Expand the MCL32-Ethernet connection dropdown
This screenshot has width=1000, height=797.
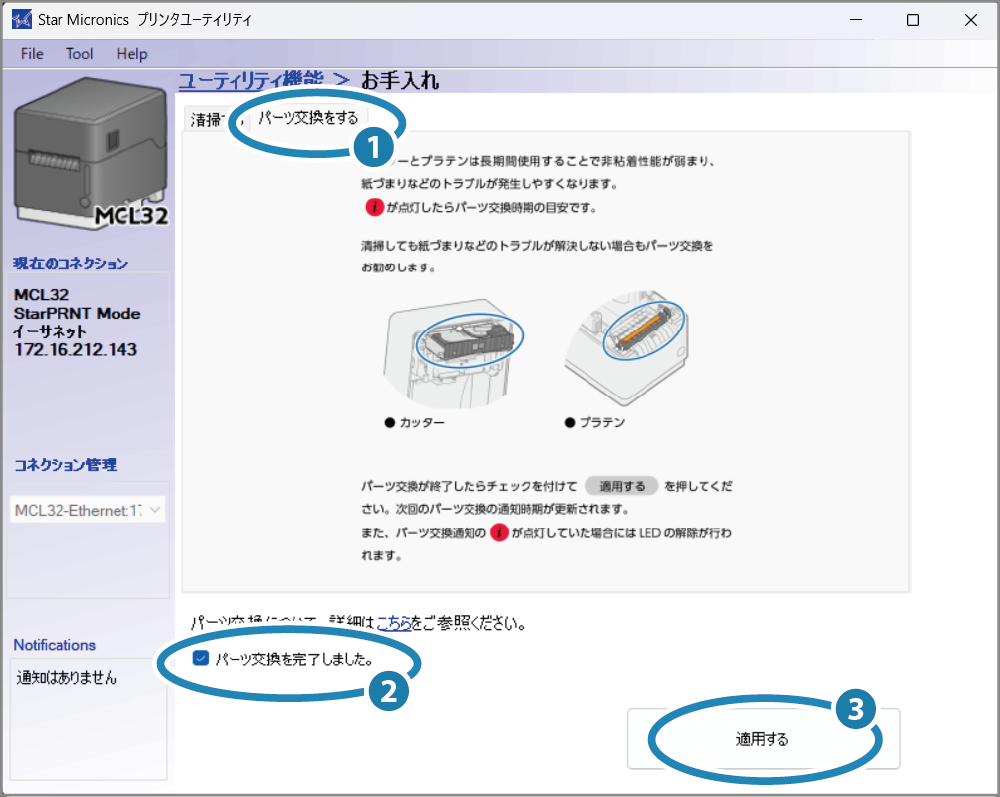[88, 510]
